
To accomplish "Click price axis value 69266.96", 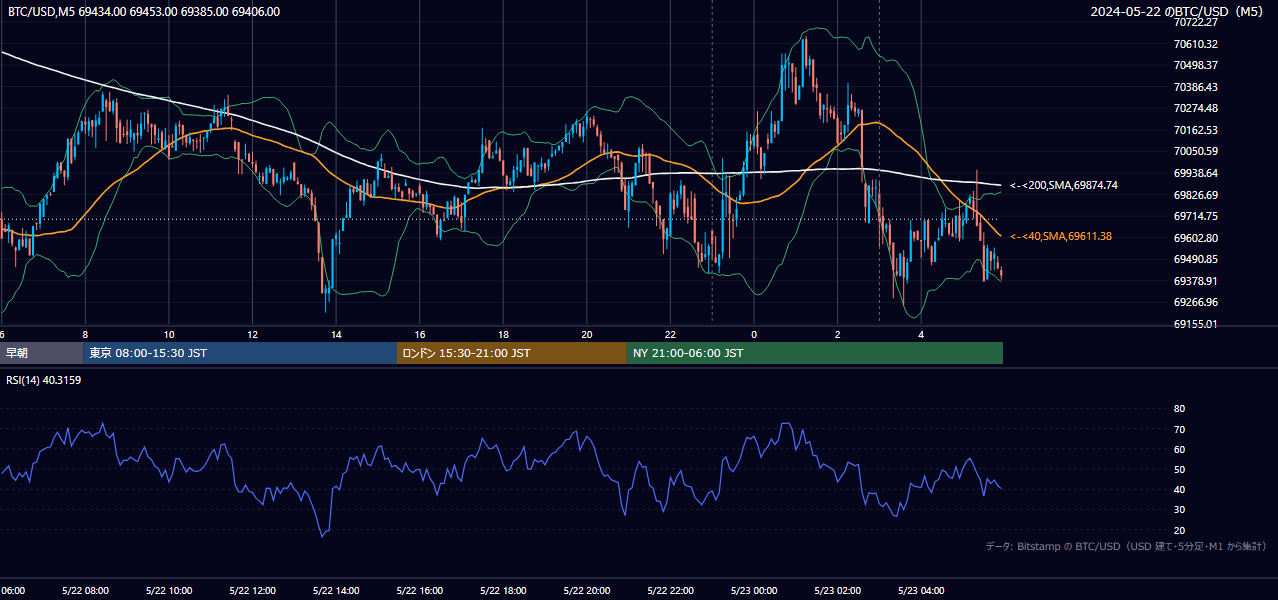I will coord(1195,302).
